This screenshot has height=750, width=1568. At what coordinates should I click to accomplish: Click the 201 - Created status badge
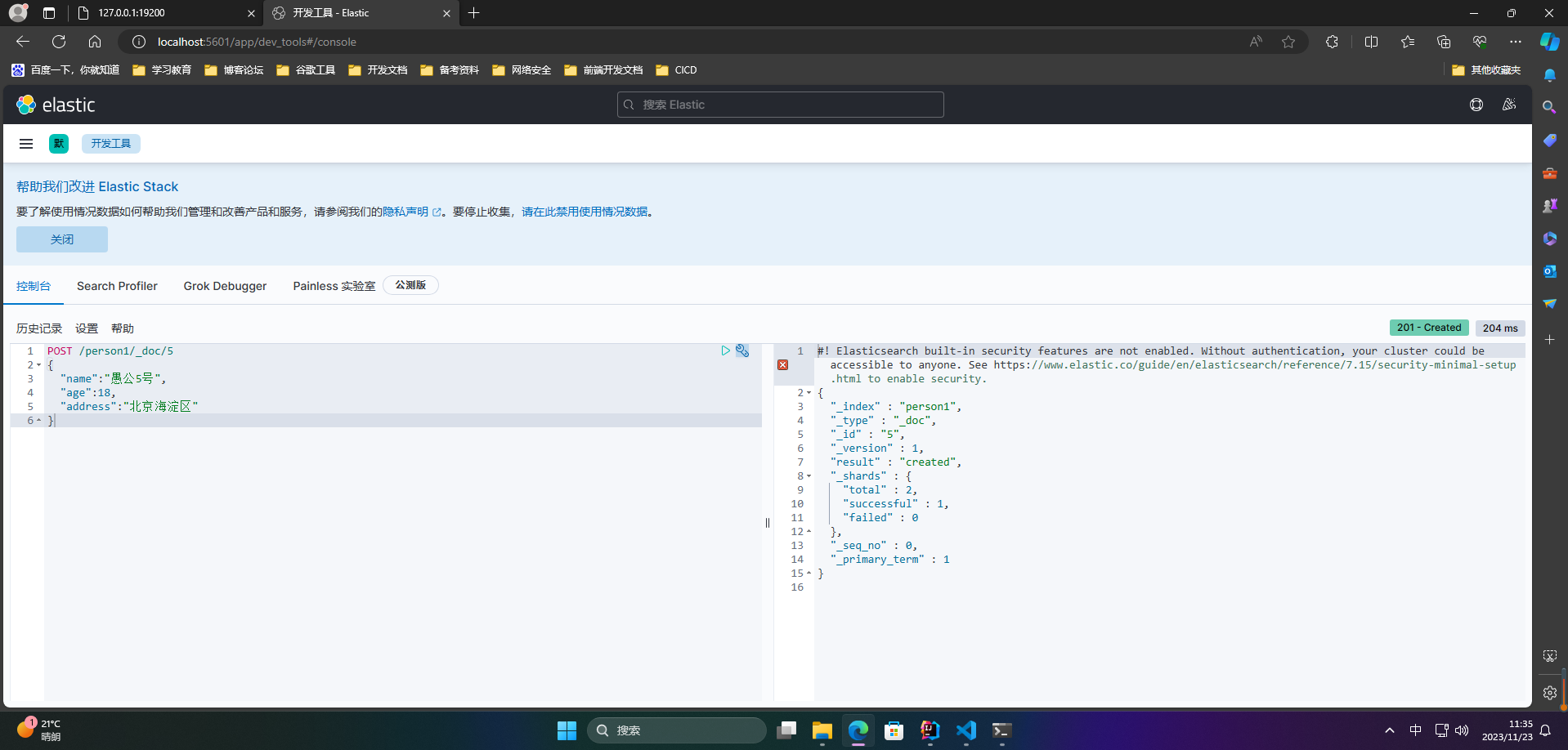[1429, 328]
